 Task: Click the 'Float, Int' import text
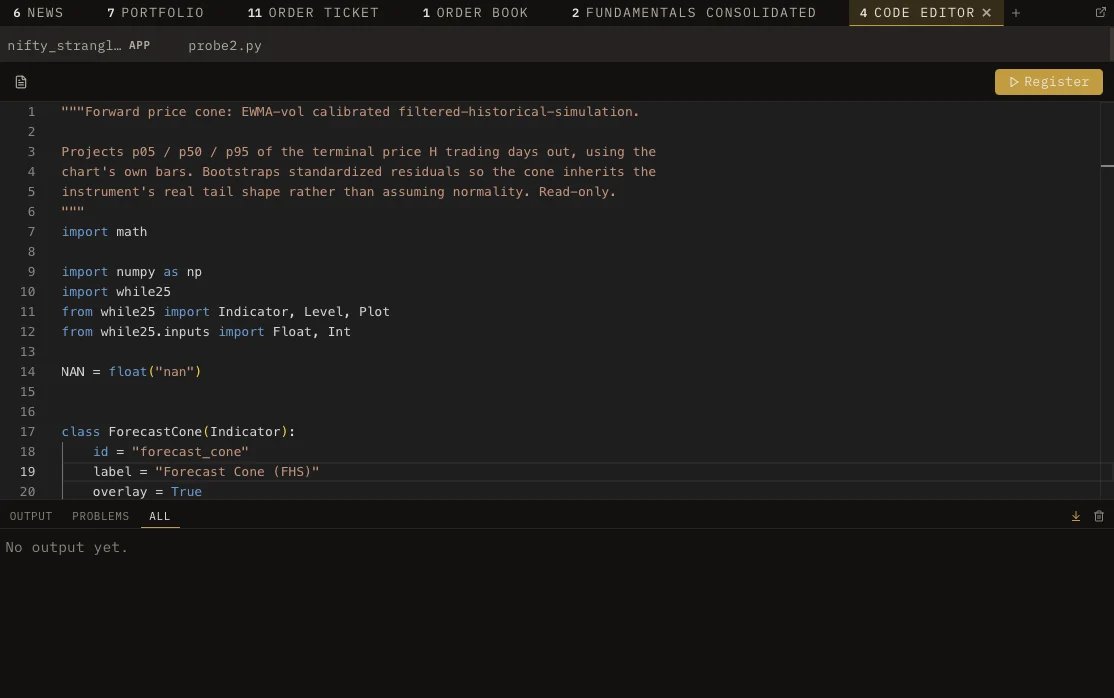[x=311, y=331]
